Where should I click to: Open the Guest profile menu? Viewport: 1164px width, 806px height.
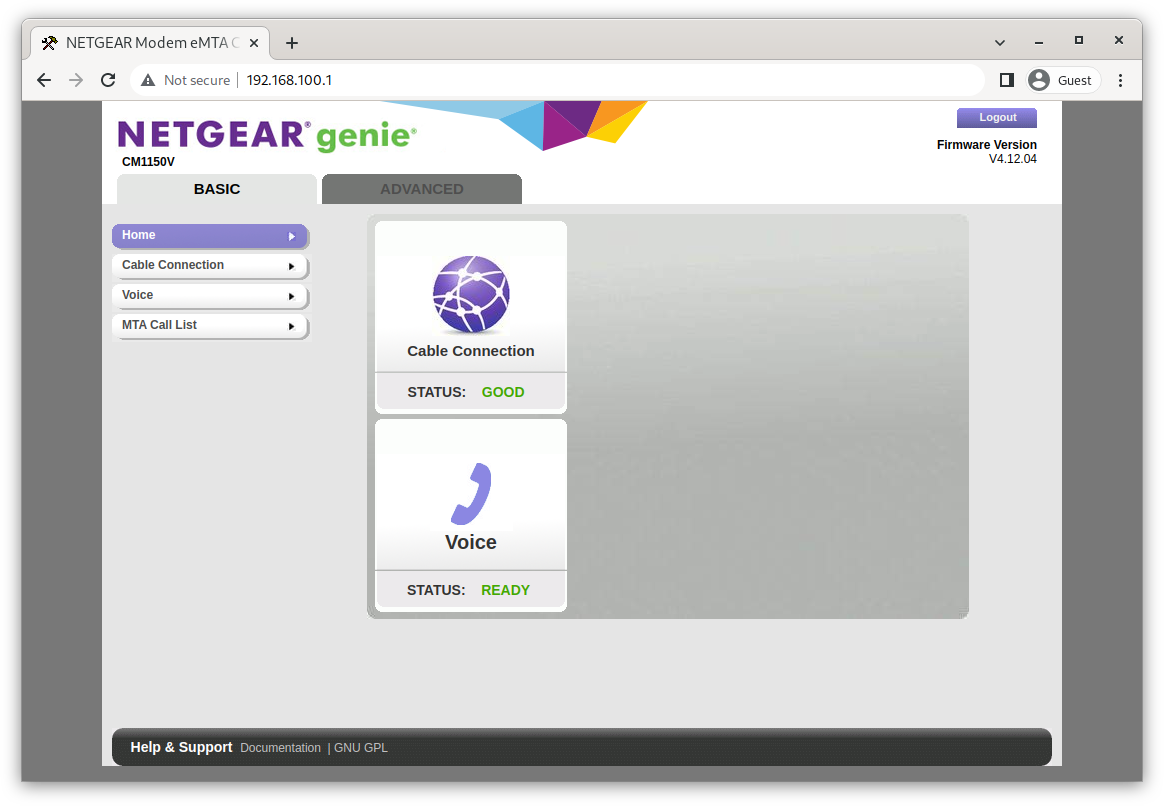click(x=1063, y=80)
